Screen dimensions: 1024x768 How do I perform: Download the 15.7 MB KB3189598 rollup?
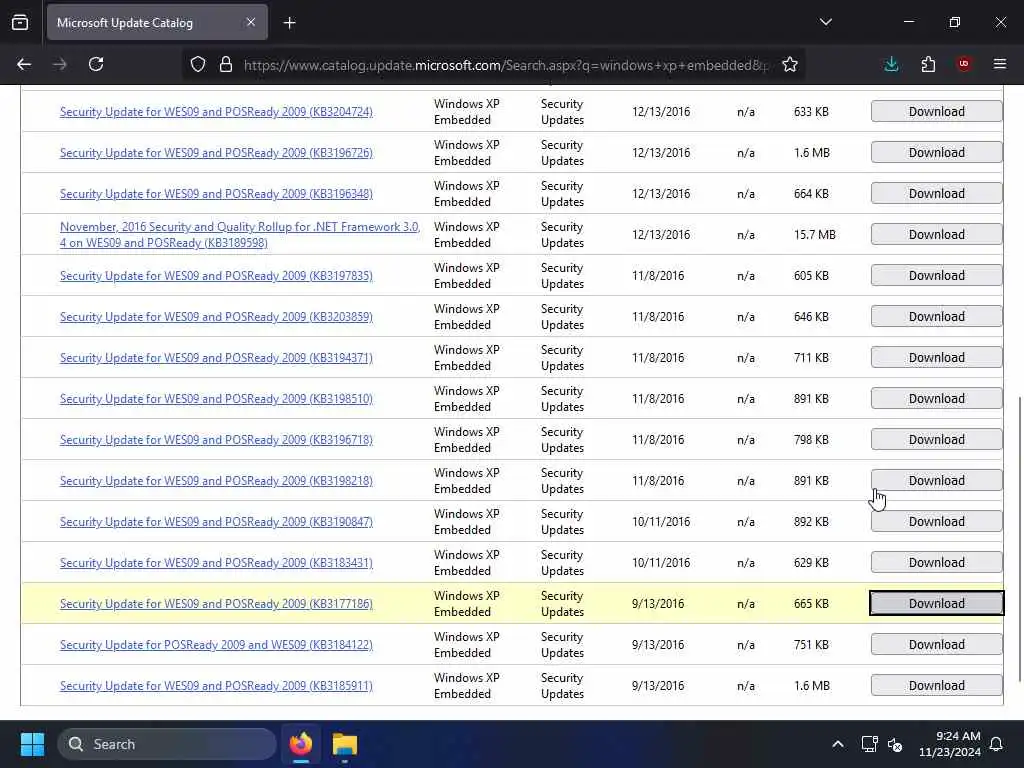click(x=936, y=234)
